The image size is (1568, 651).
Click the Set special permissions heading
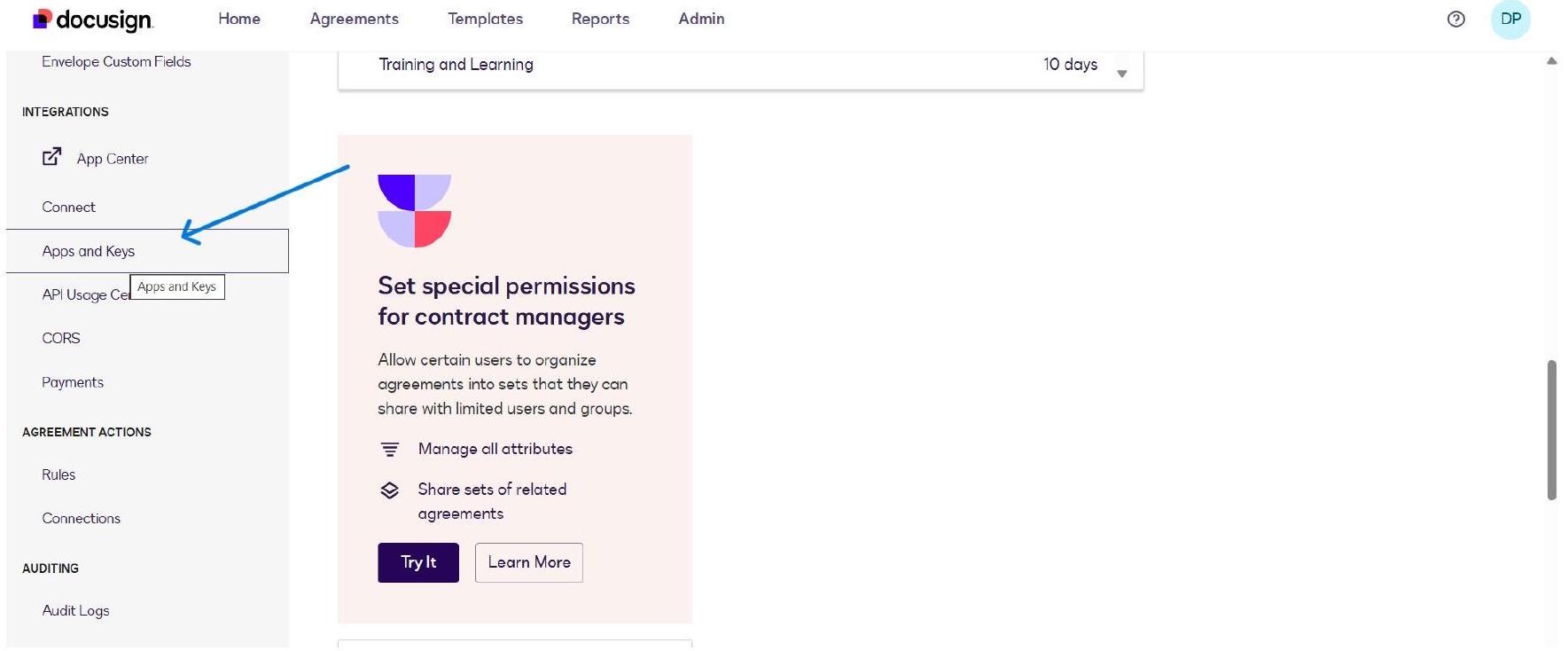click(506, 301)
